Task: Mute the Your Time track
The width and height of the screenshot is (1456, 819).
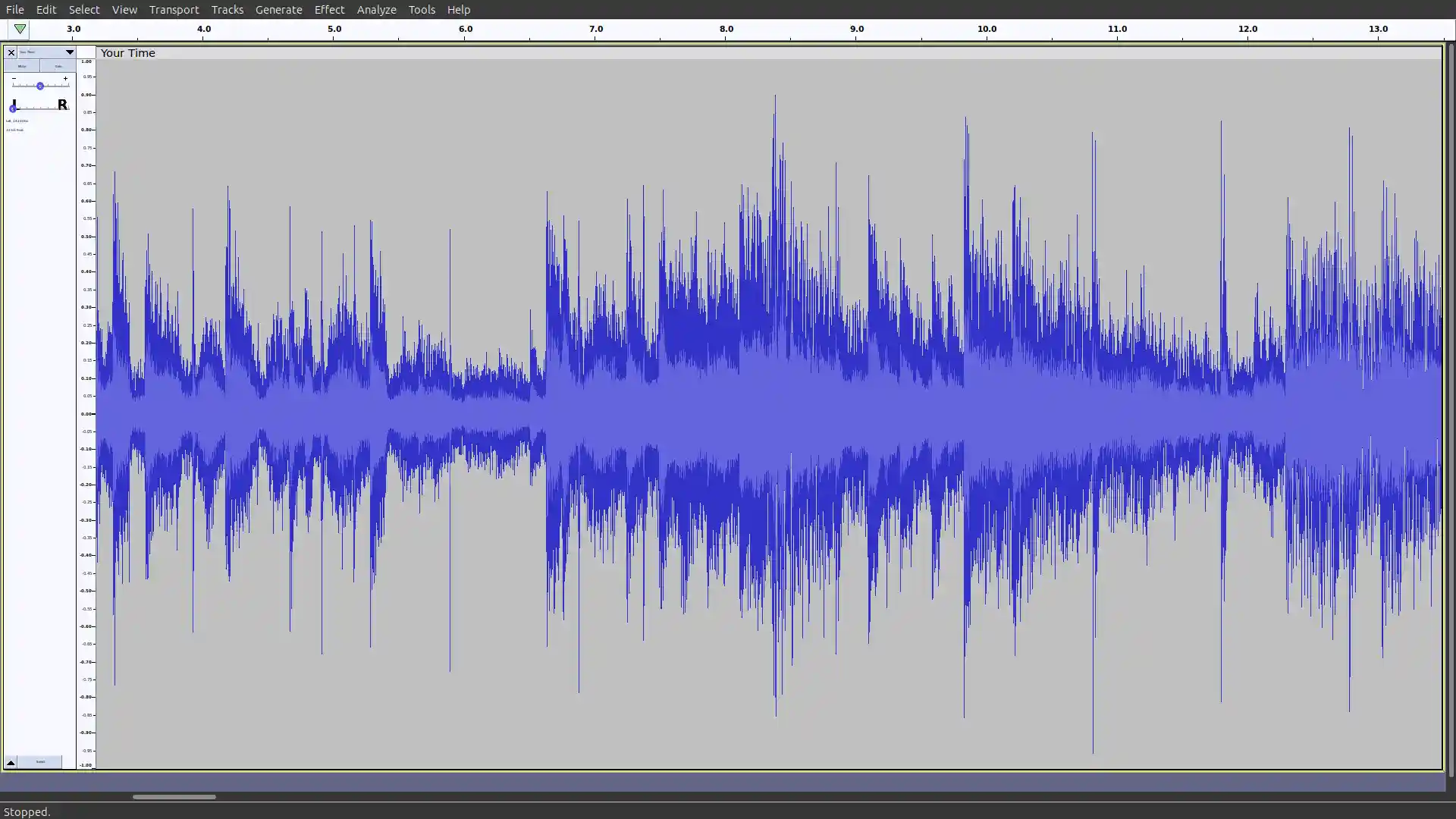Action: [x=22, y=66]
